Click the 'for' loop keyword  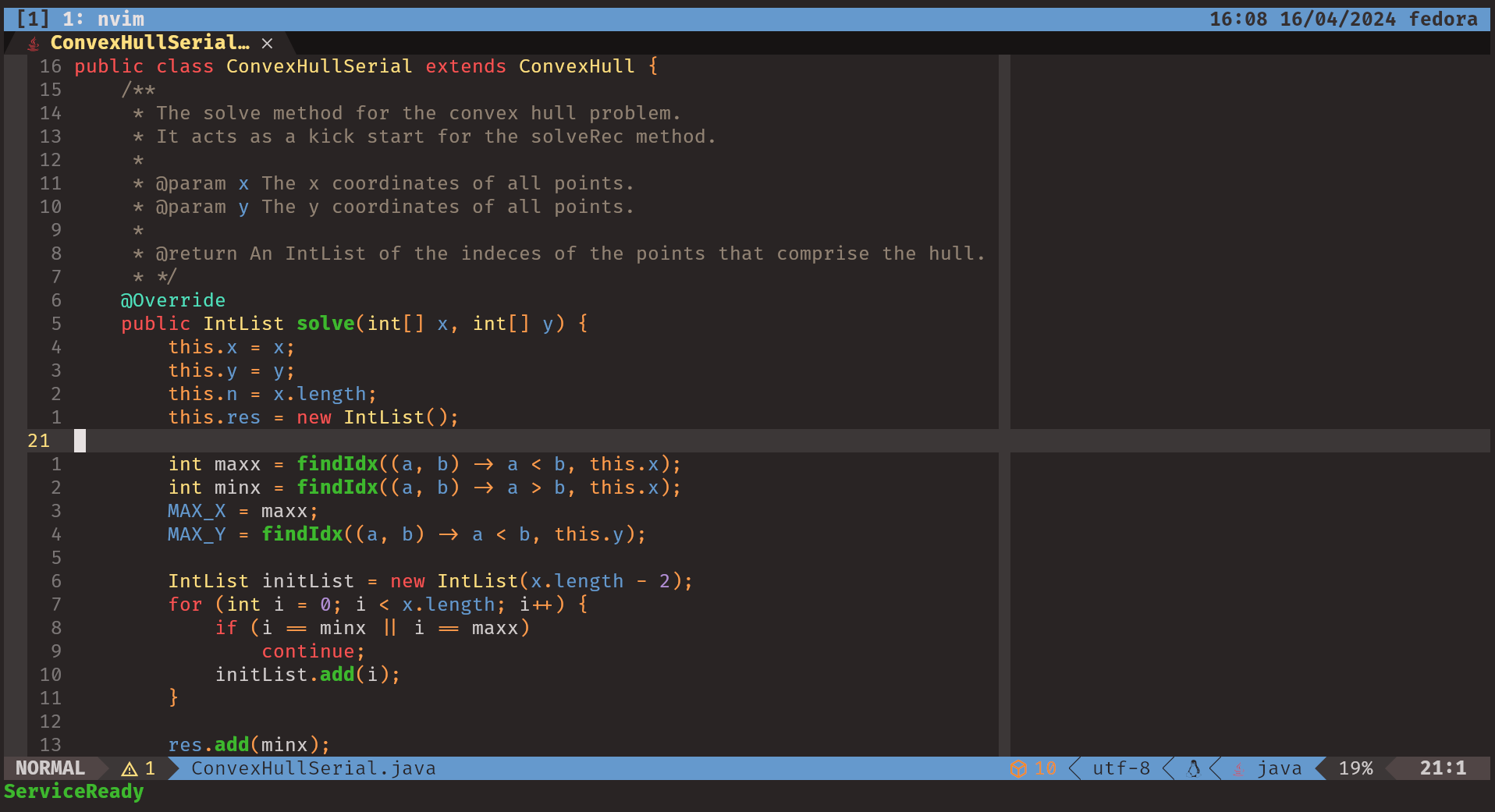point(185,605)
